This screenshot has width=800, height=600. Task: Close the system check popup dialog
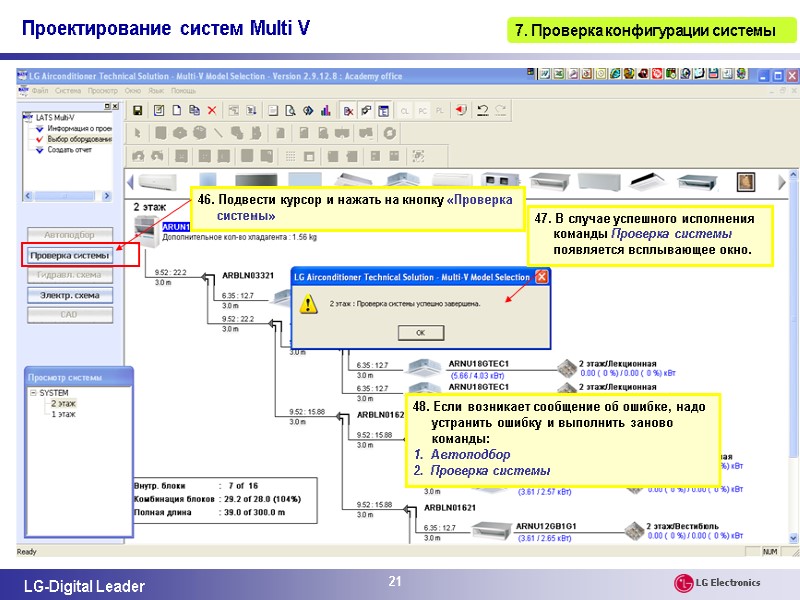[x=541, y=277]
